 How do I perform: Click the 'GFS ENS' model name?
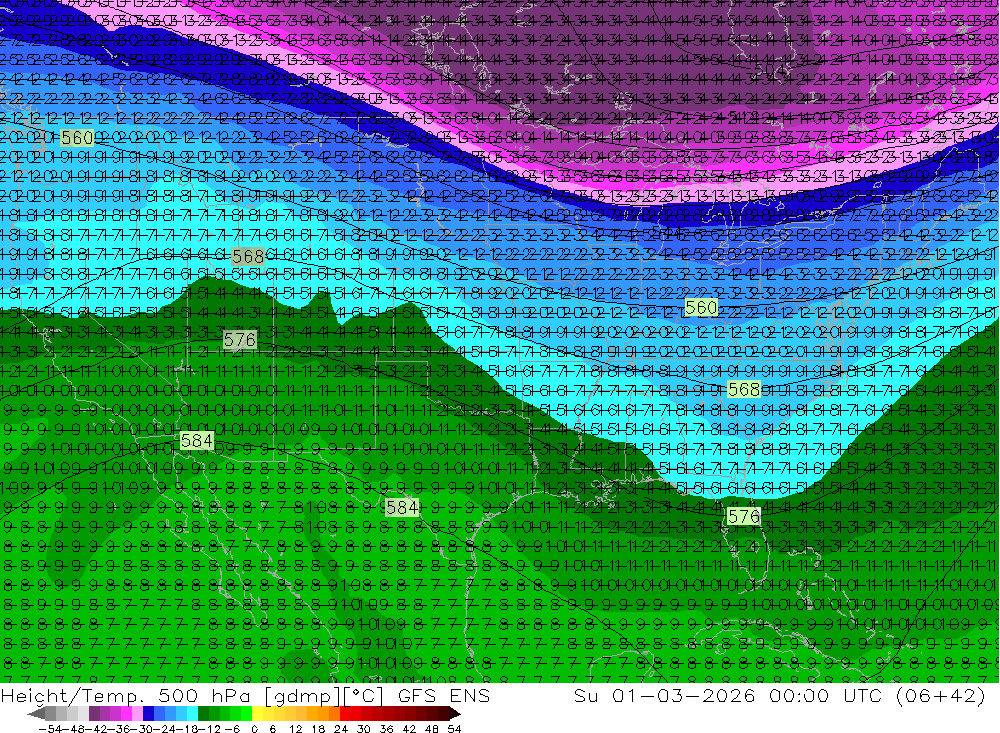[x=444, y=696]
